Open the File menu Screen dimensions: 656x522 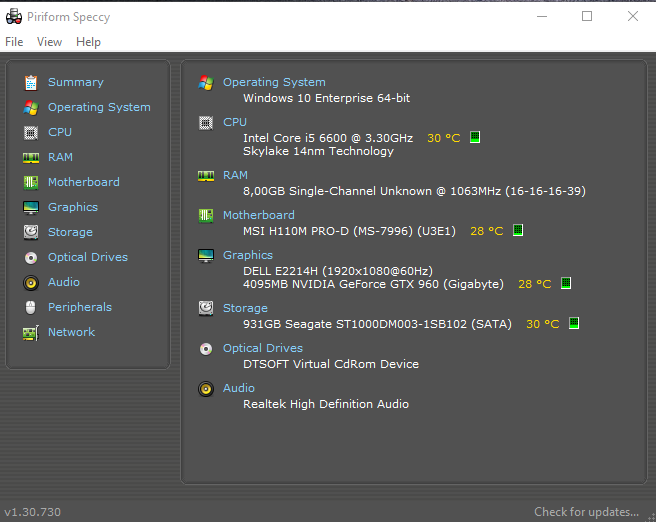coord(14,42)
